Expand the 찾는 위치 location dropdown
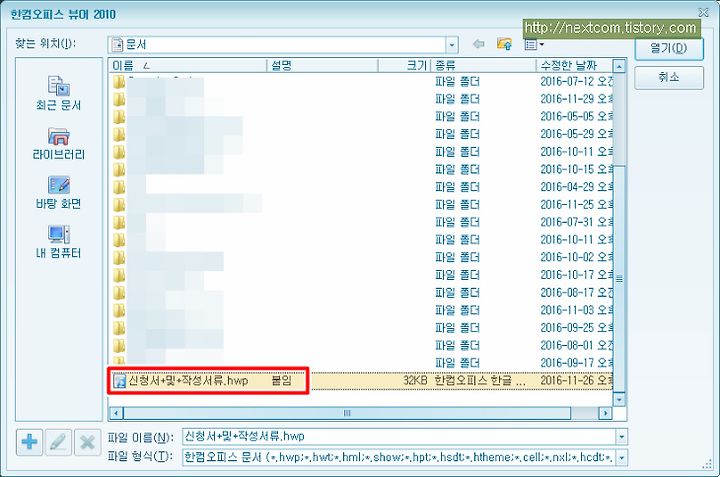Screen dimensions: 720x477 coord(452,45)
